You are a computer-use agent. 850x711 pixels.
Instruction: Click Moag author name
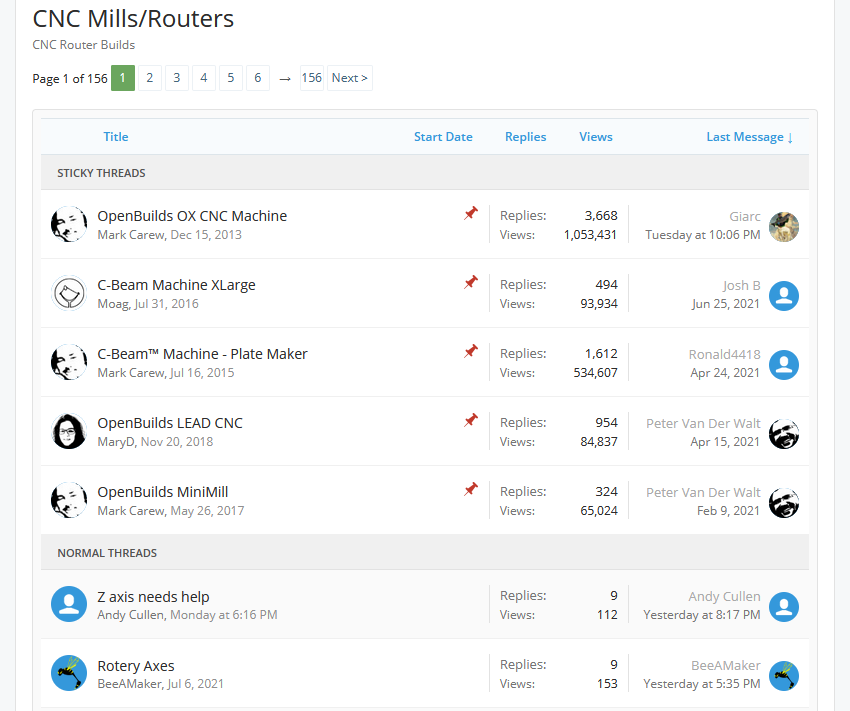click(x=113, y=304)
